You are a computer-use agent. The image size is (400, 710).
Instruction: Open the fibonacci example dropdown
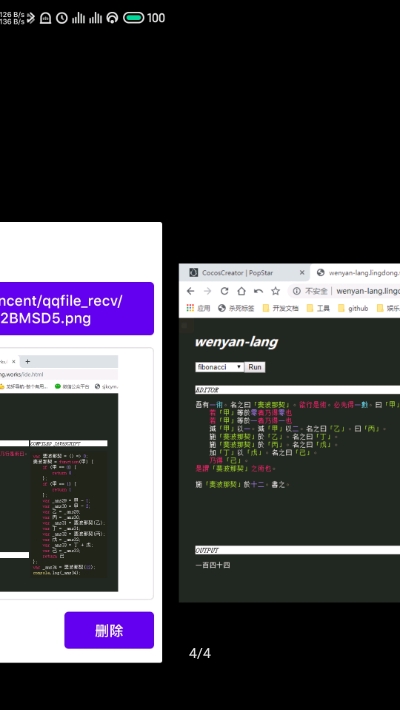tap(220, 367)
